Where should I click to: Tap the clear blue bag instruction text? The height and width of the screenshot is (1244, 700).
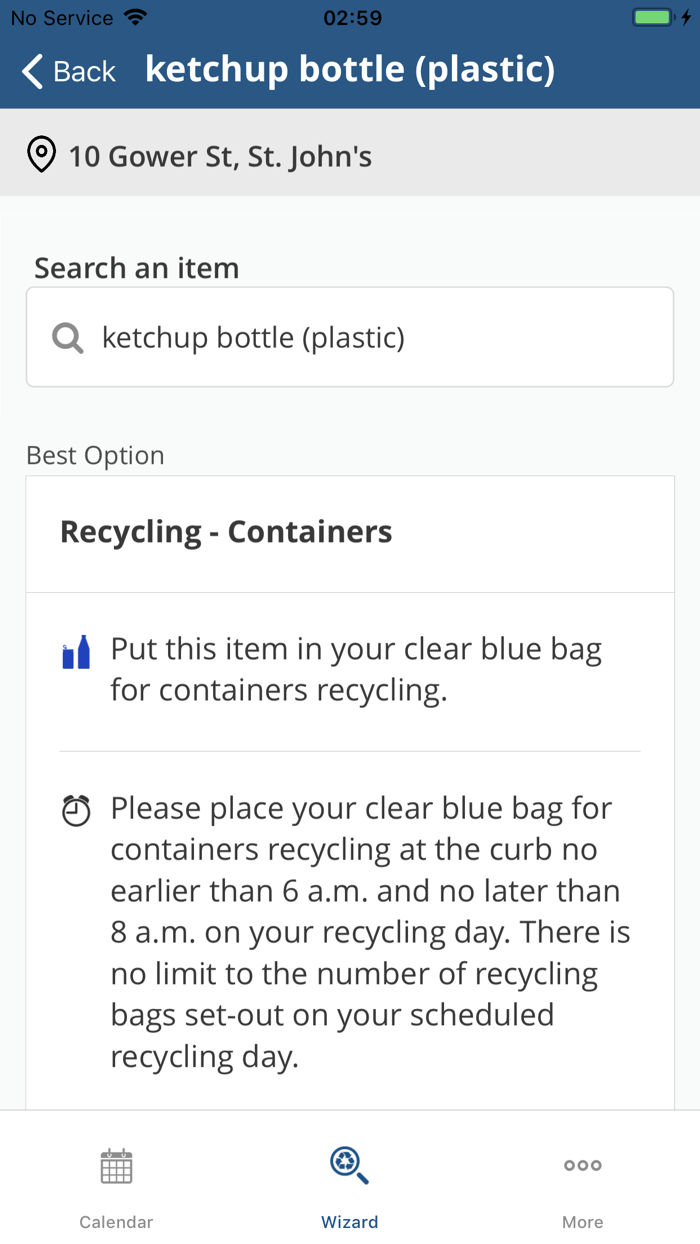click(x=355, y=668)
